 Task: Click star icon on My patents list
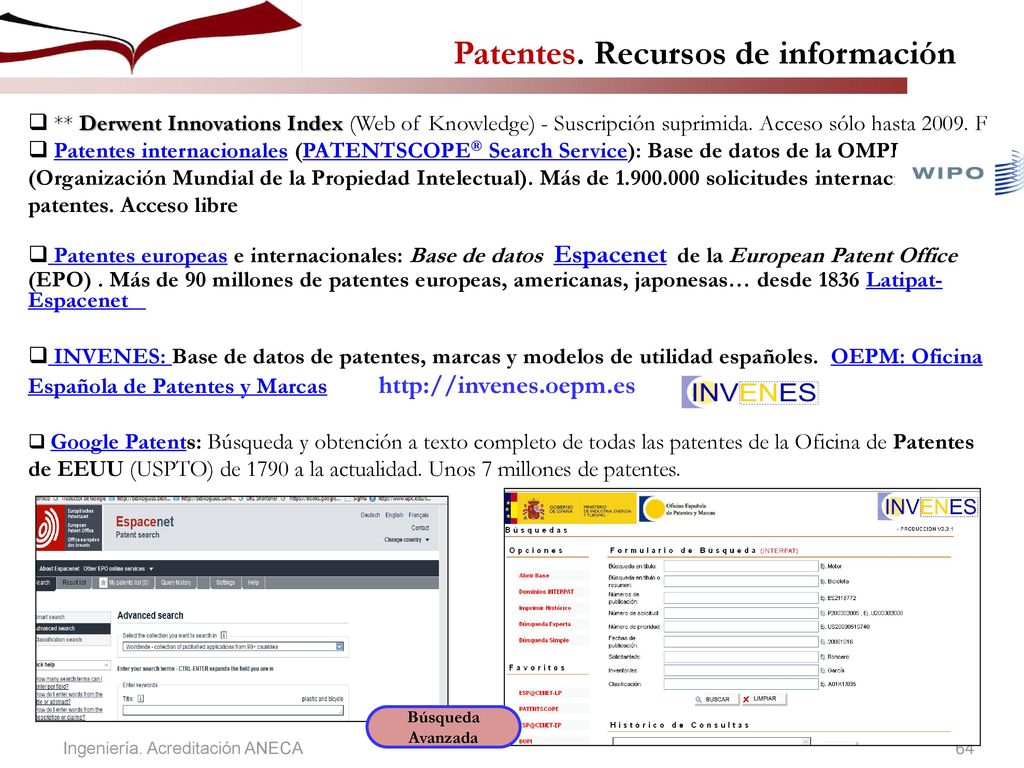[x=103, y=583]
